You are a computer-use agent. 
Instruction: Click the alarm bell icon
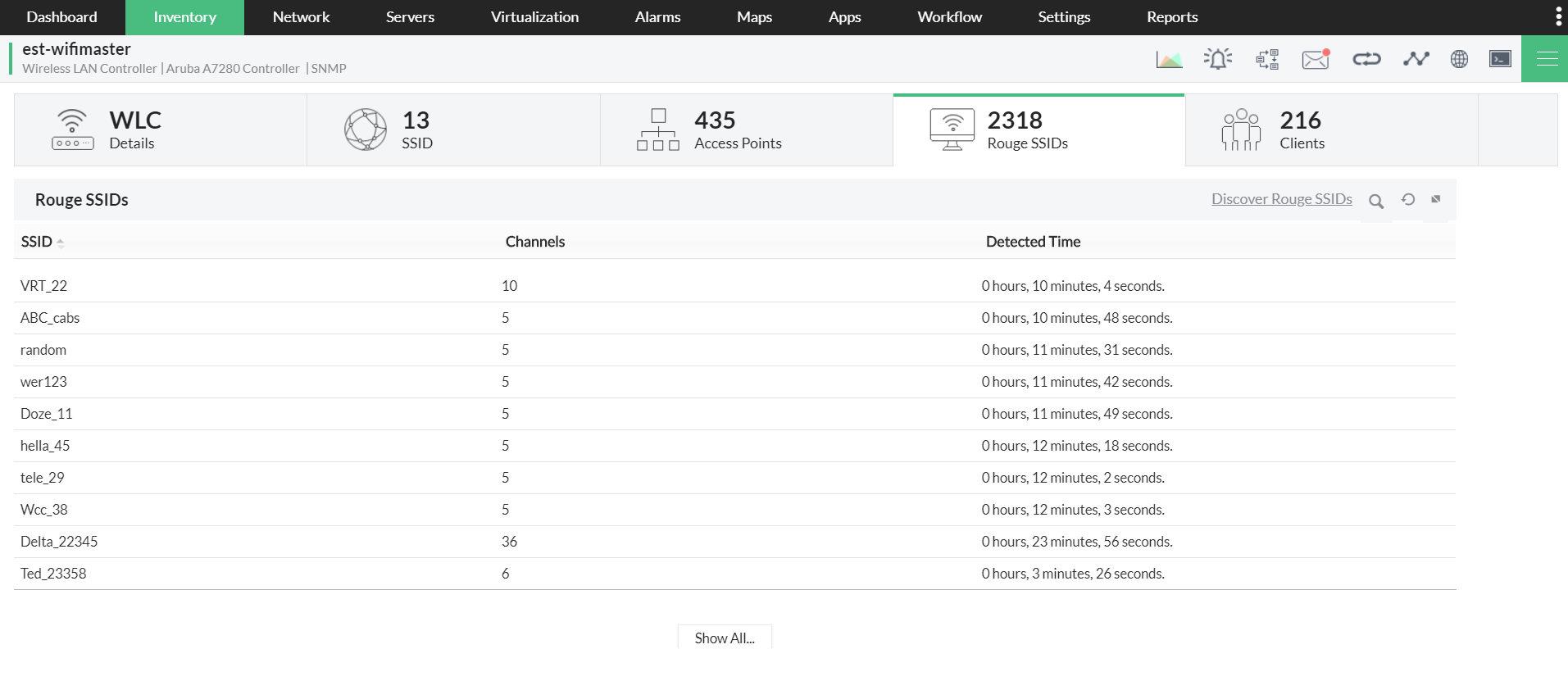[1218, 59]
